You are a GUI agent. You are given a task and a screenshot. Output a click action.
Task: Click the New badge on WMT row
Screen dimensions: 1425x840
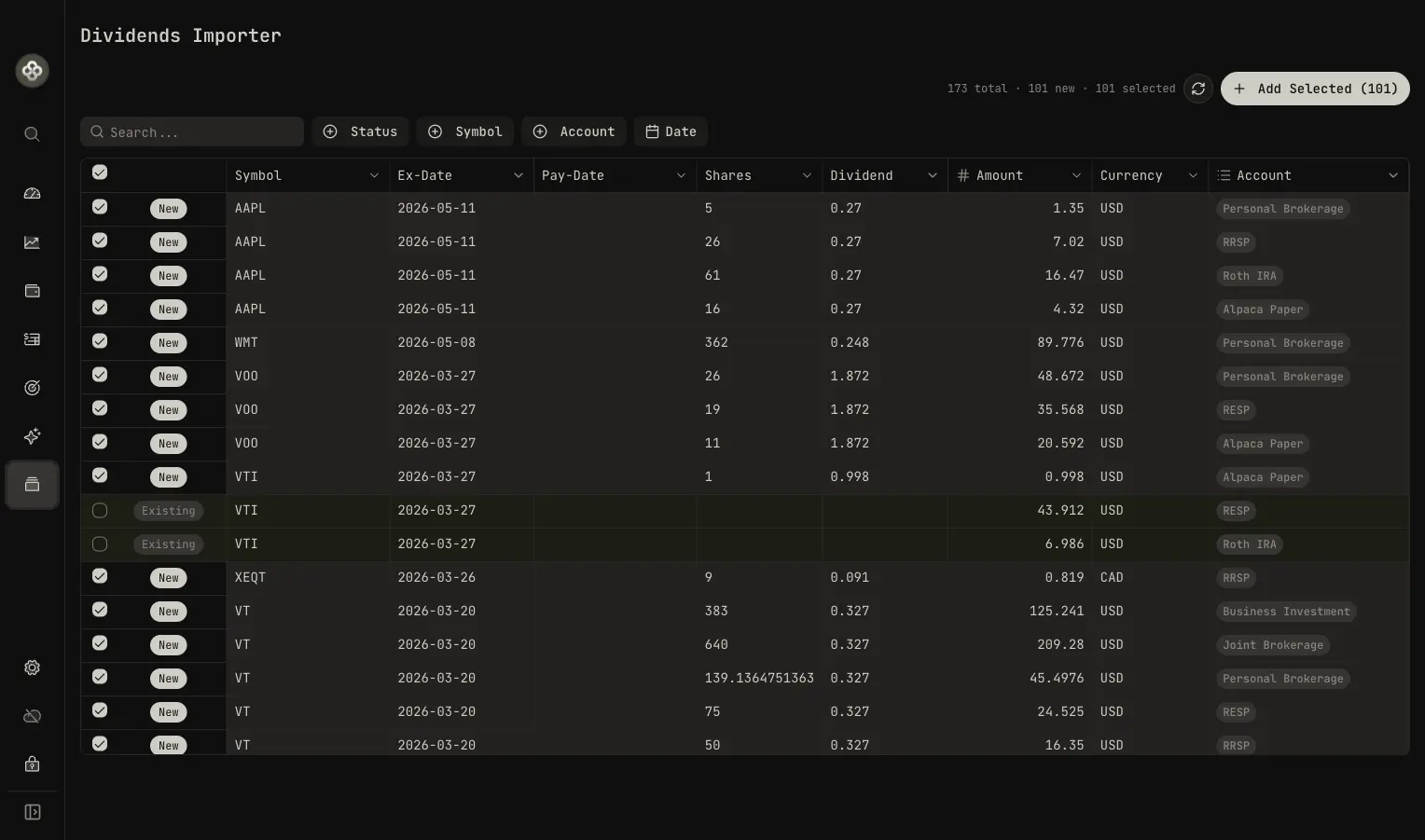click(168, 343)
